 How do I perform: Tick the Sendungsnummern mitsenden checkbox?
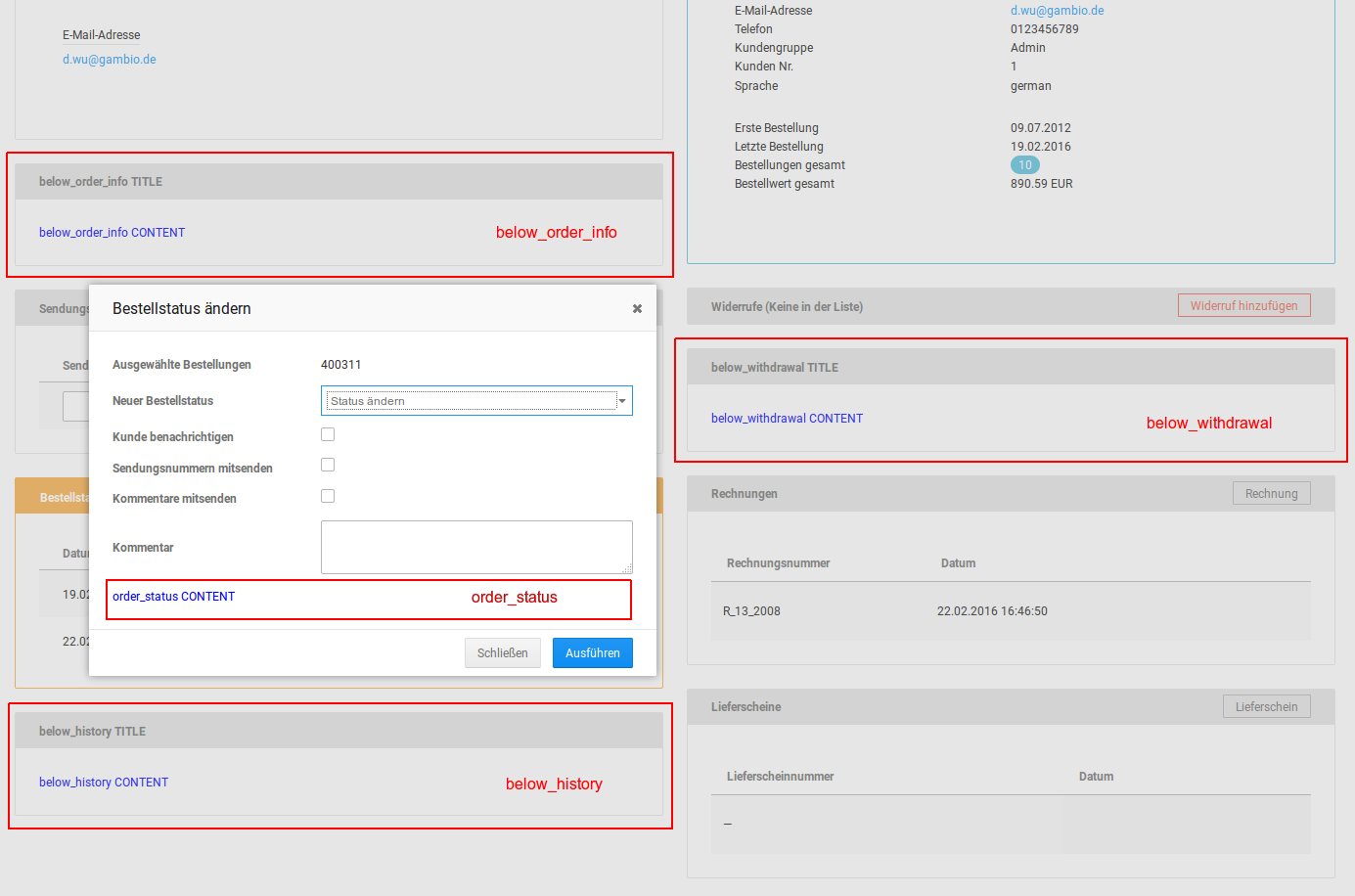(x=328, y=466)
